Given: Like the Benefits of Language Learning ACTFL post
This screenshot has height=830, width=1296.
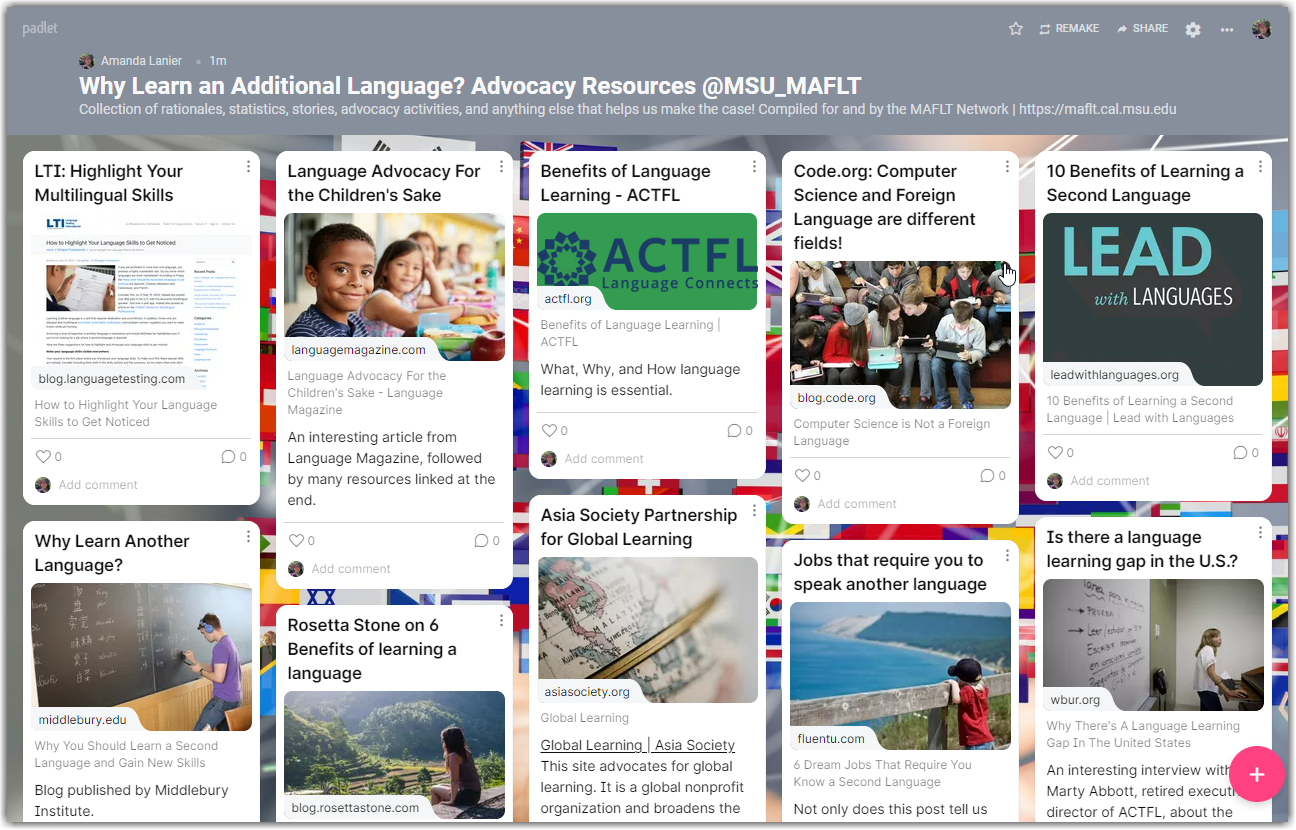Looking at the screenshot, I should pyautogui.click(x=549, y=431).
